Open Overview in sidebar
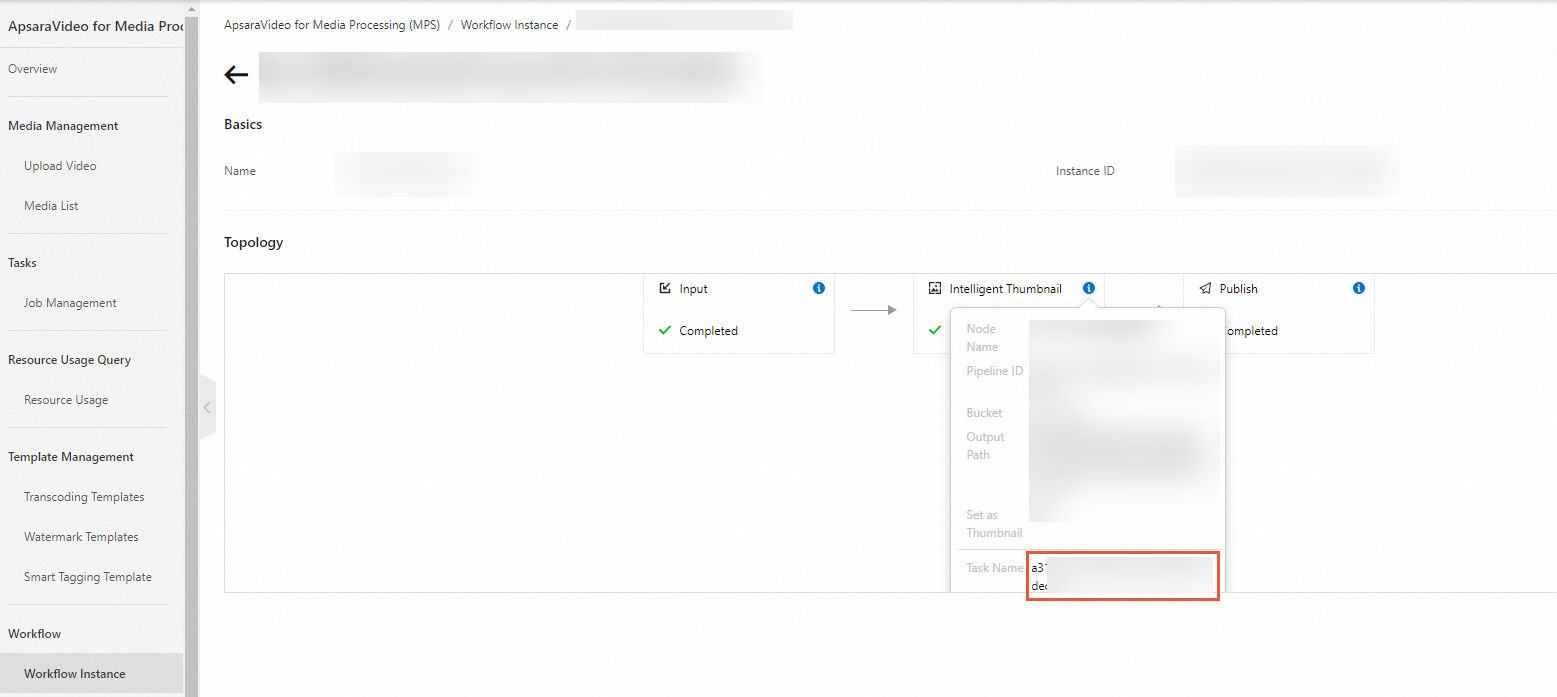 [x=33, y=69]
